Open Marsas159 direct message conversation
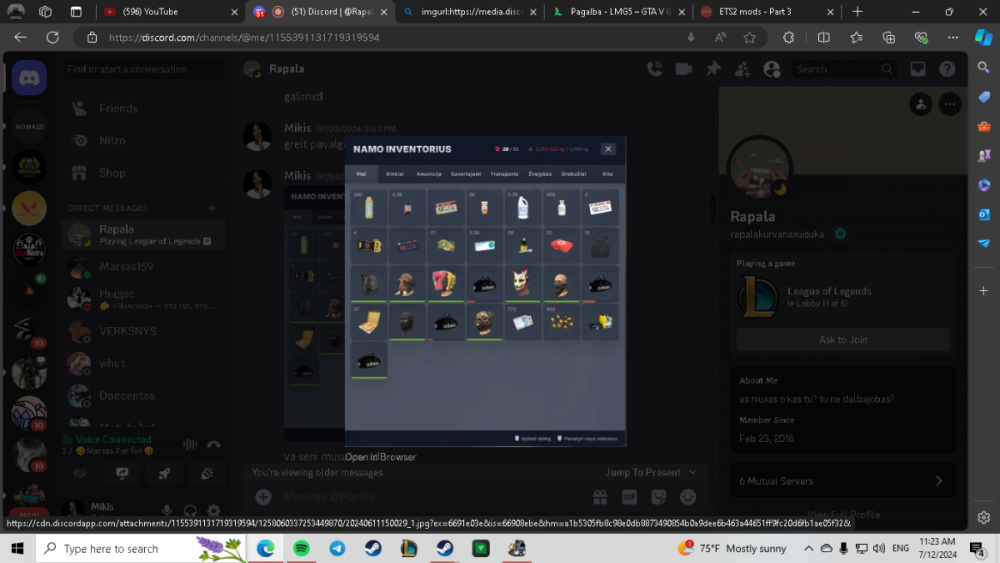The height and width of the screenshot is (563, 1000). (143, 267)
